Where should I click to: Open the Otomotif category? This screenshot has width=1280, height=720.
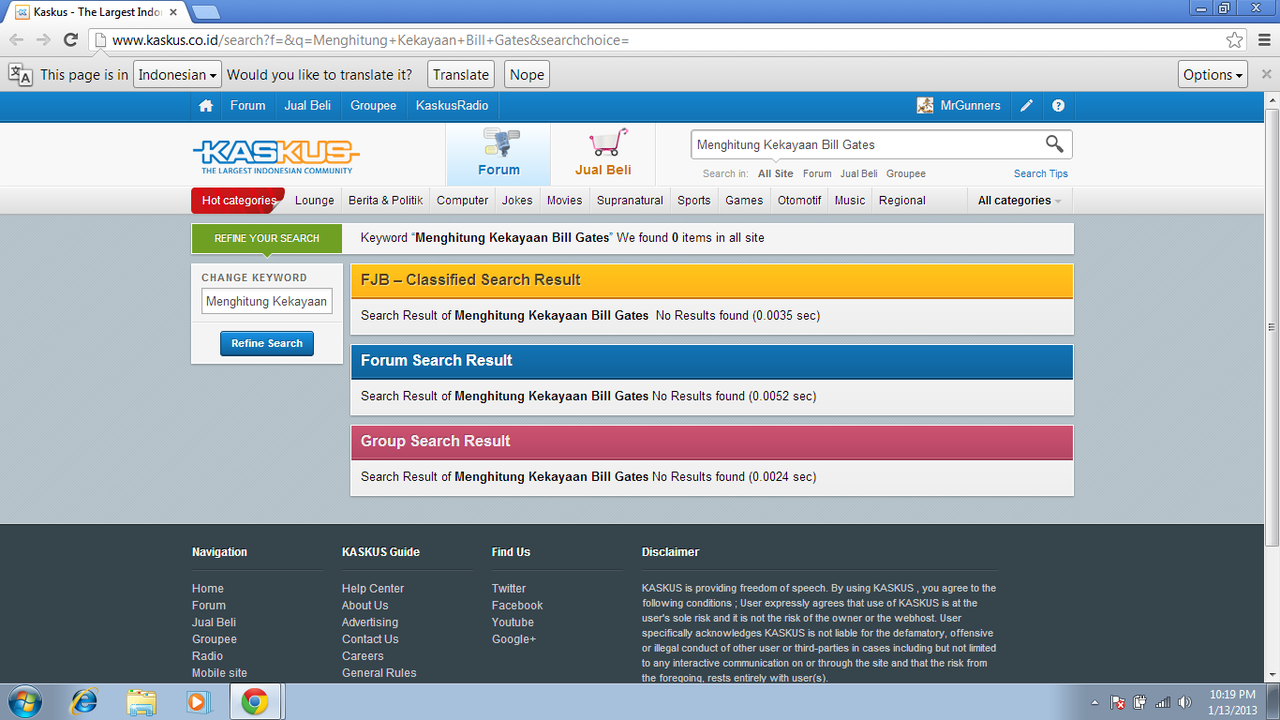coord(800,200)
